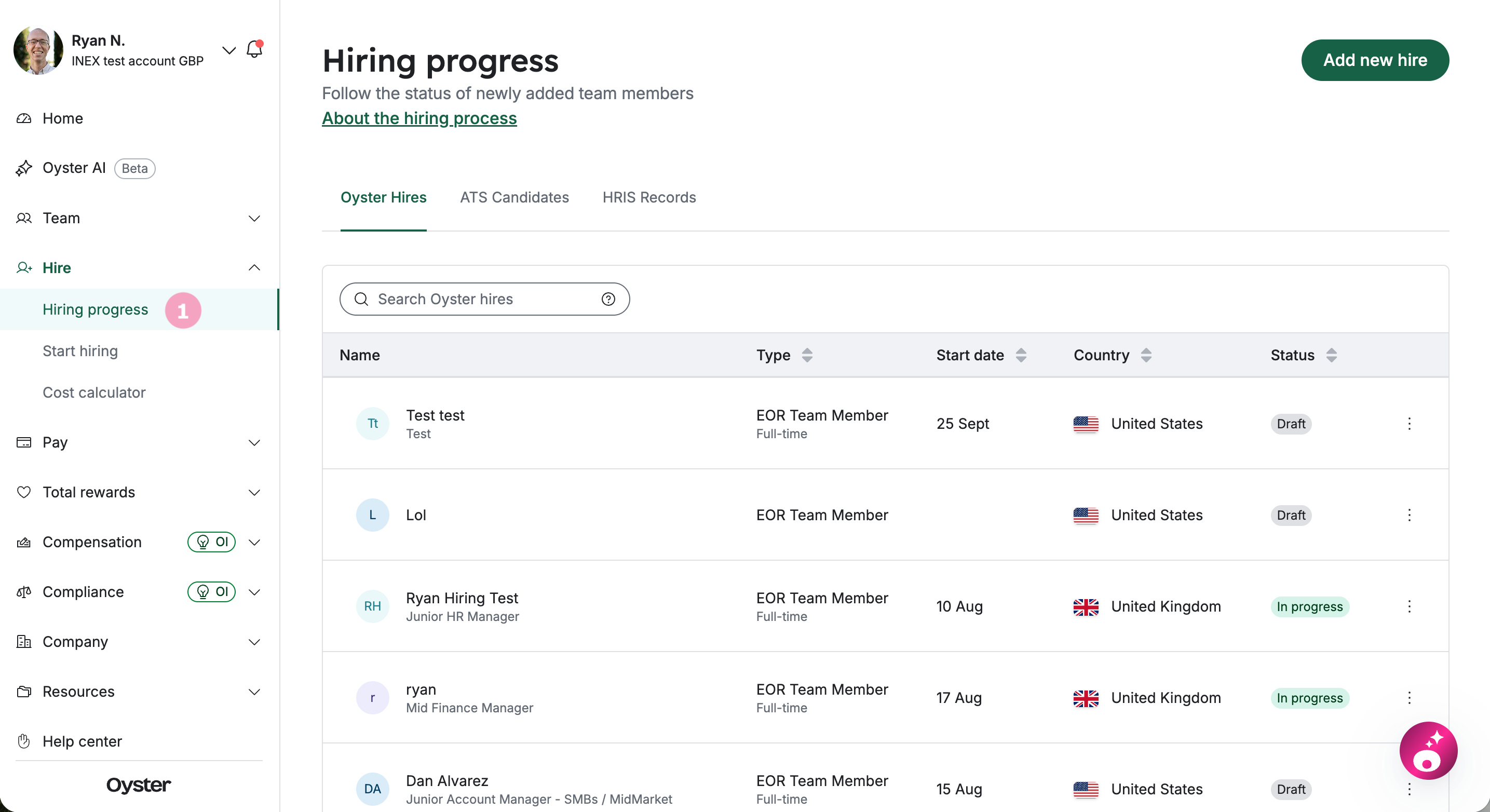Click the Resources folder icon
The width and height of the screenshot is (1490, 812).
[24, 692]
